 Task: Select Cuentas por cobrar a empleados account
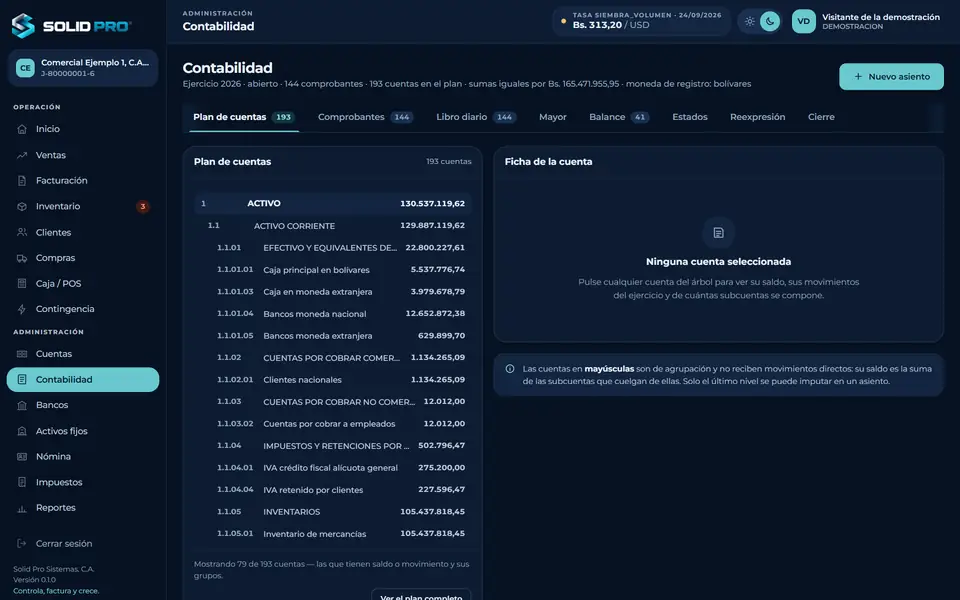[x=332, y=424]
